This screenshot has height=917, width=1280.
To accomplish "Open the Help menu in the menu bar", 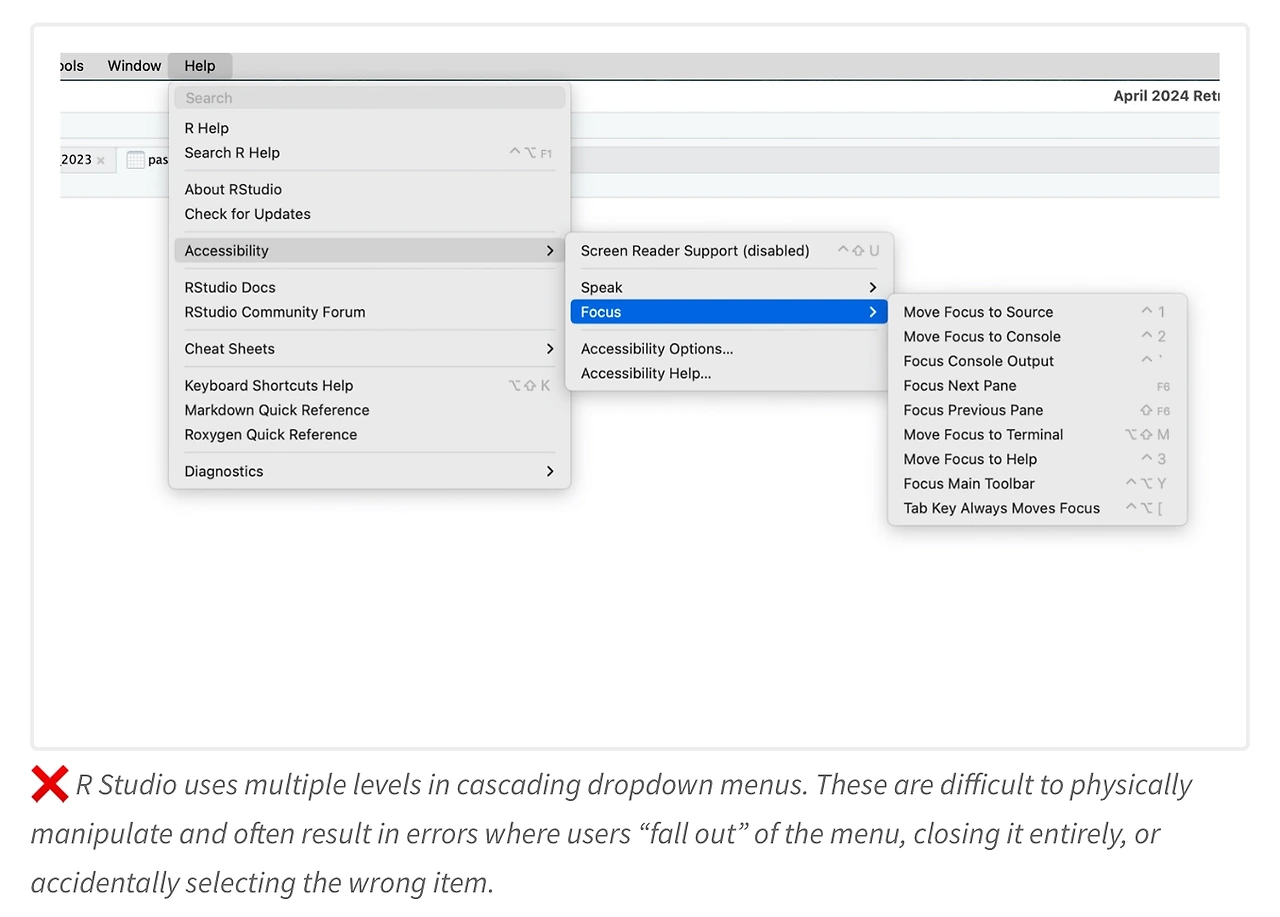I will [x=200, y=66].
